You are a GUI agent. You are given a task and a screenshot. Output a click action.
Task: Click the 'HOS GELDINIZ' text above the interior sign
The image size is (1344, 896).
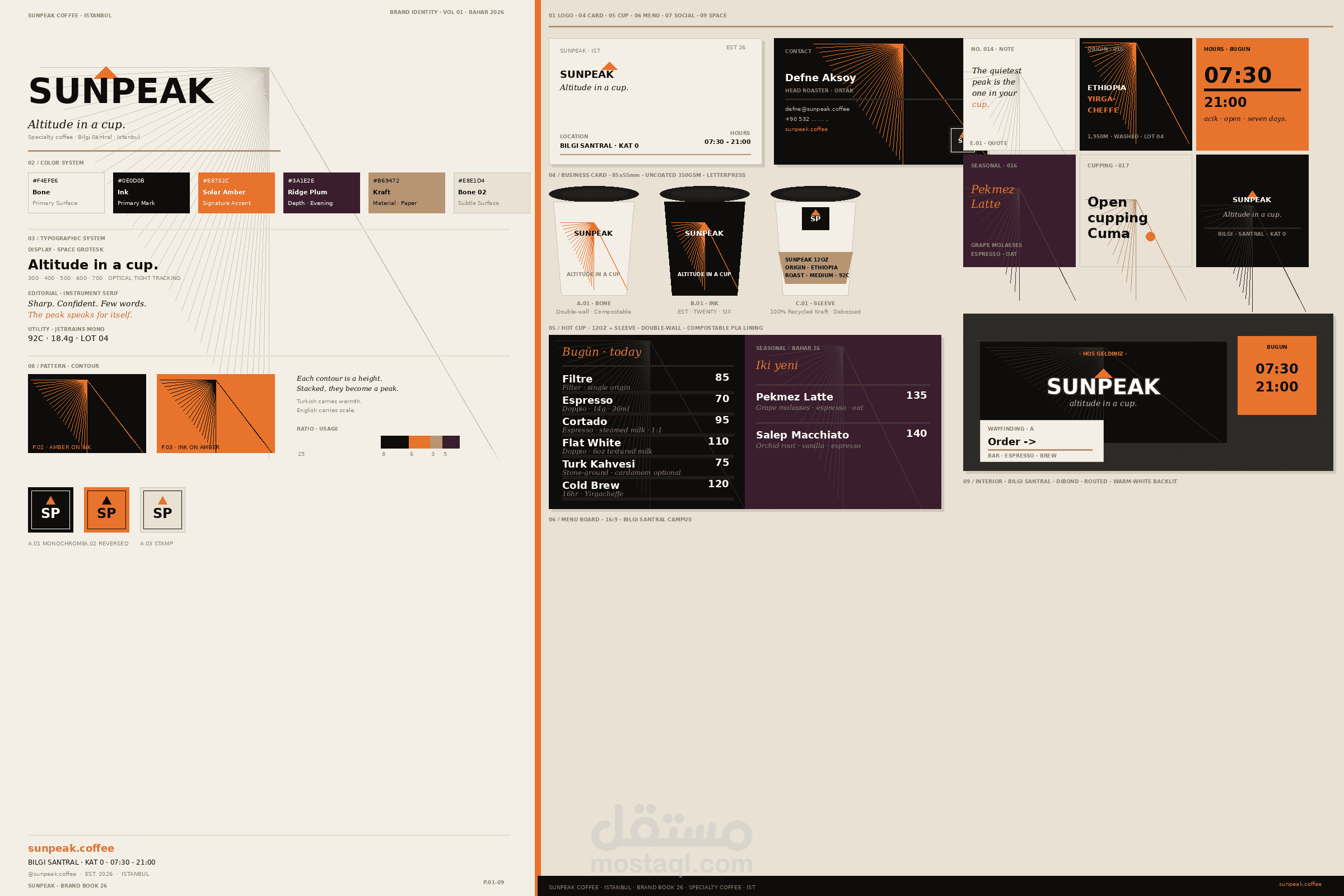1103,354
